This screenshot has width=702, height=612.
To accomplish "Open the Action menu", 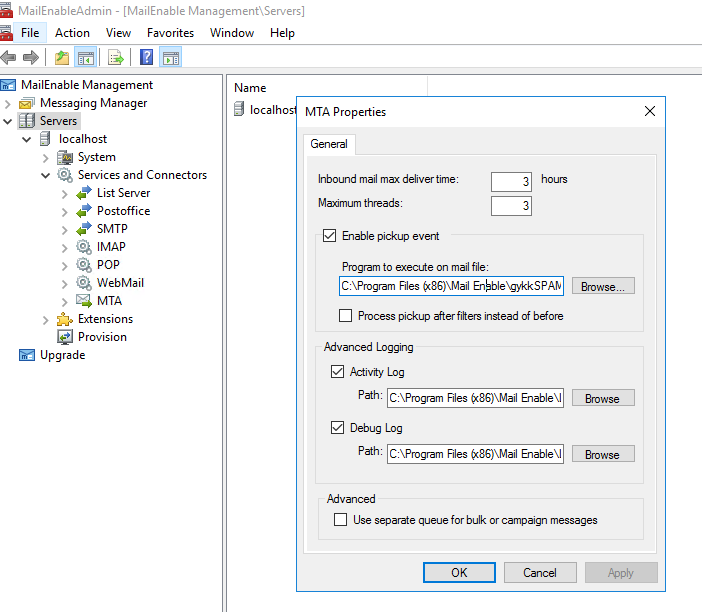I will click(72, 33).
